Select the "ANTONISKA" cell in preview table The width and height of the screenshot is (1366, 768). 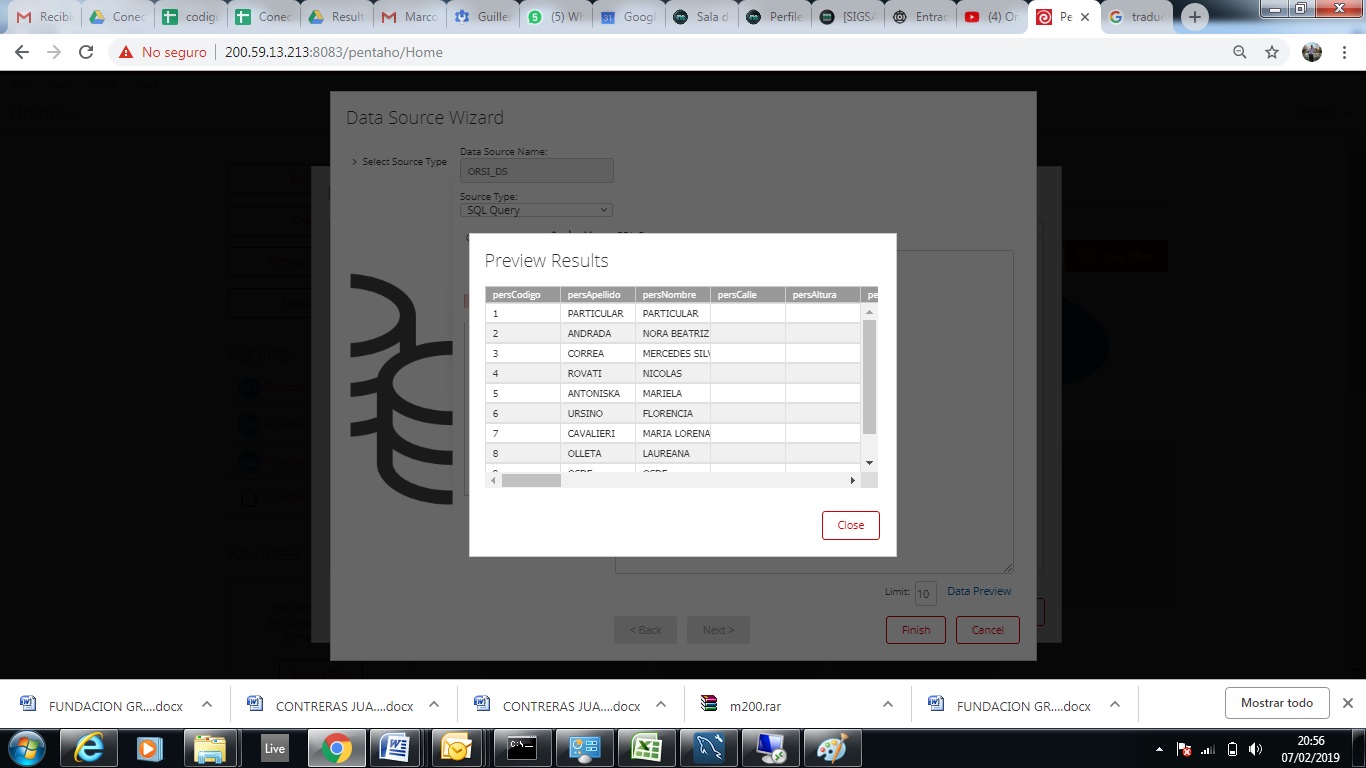[598, 393]
